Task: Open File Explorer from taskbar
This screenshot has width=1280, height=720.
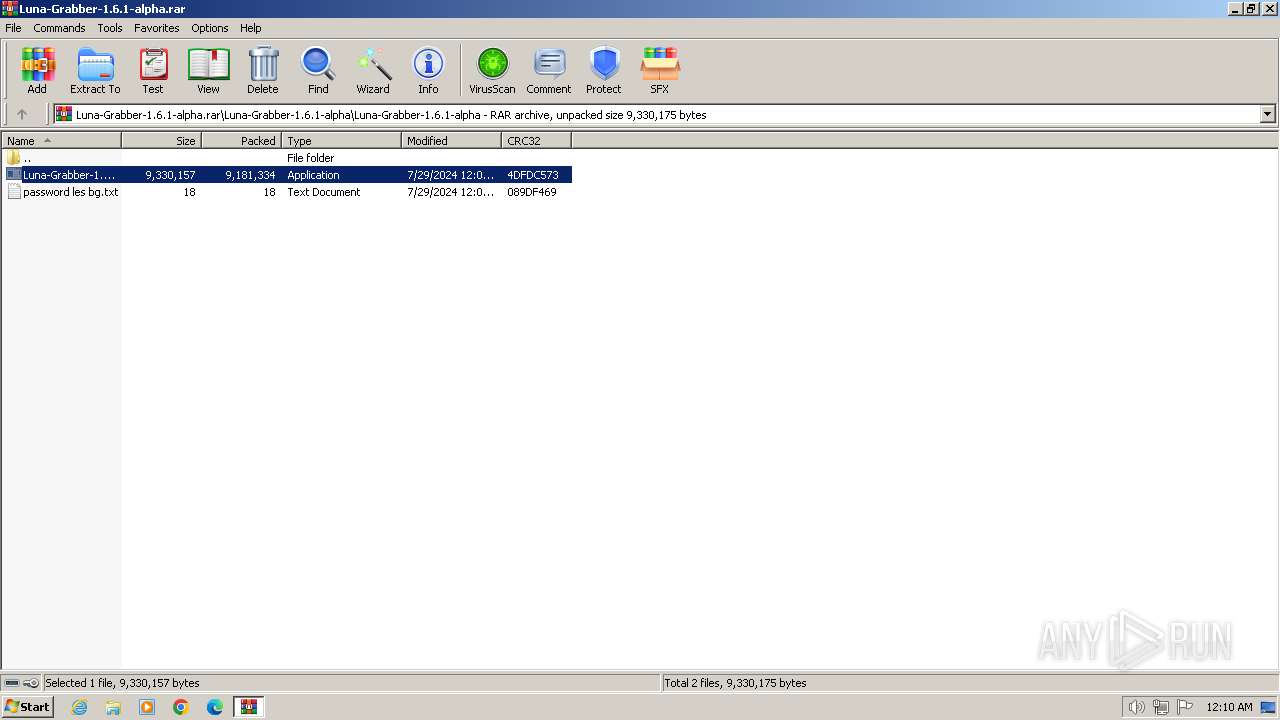Action: (113, 707)
